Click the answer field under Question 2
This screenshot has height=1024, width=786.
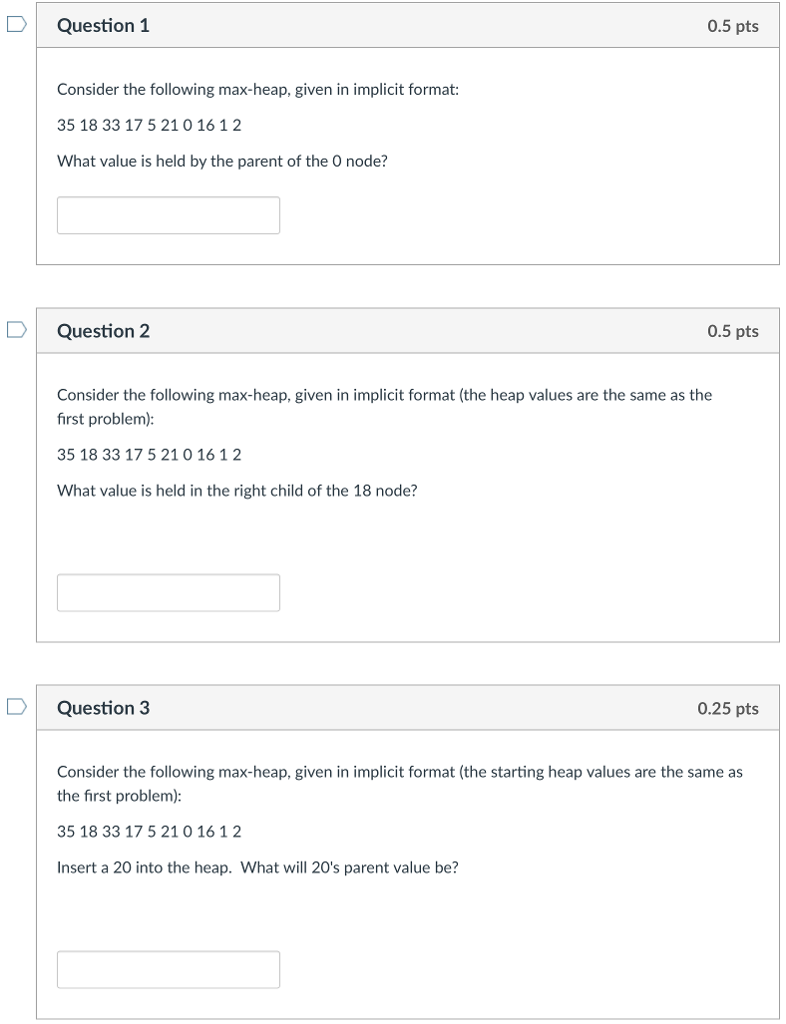click(168, 592)
